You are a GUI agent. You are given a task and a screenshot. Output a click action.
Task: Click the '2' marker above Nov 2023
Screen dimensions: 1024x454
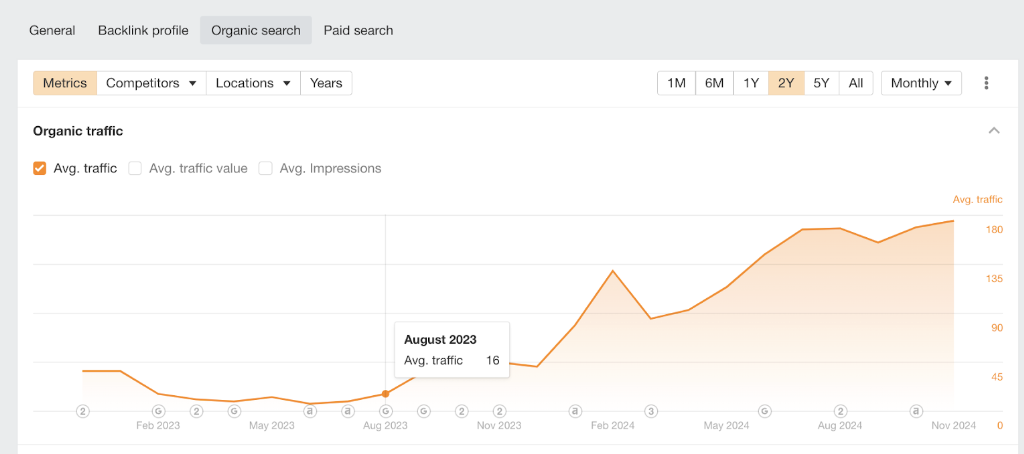pyautogui.click(x=499, y=411)
